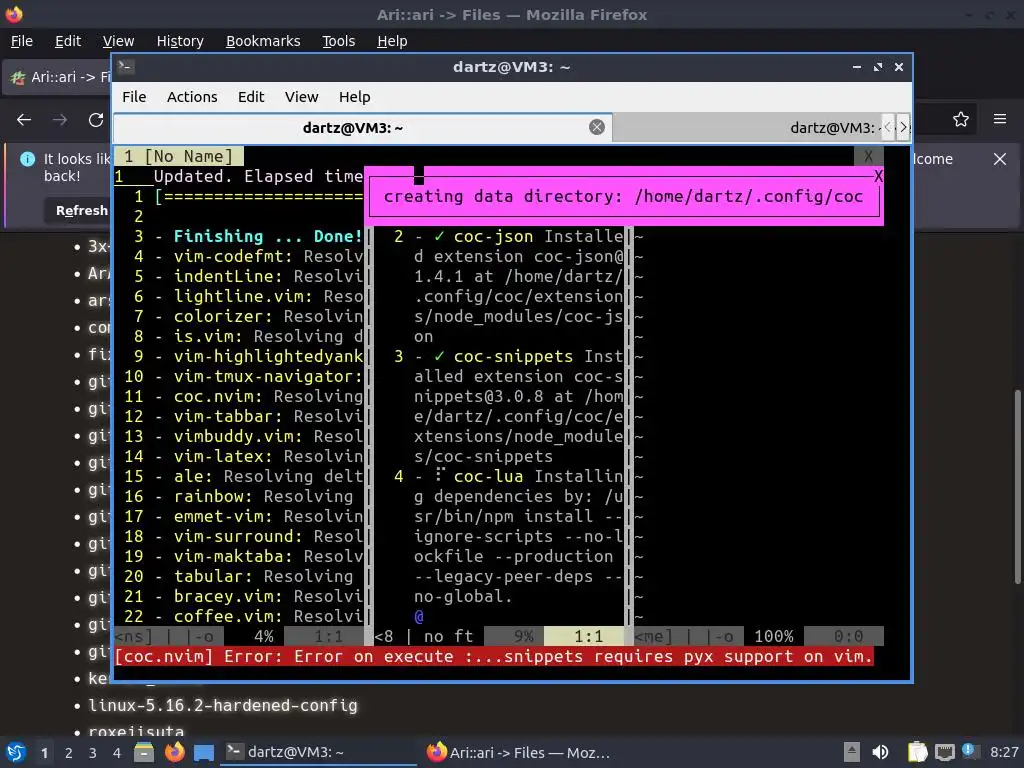Switch to workspace 1

coord(44,753)
